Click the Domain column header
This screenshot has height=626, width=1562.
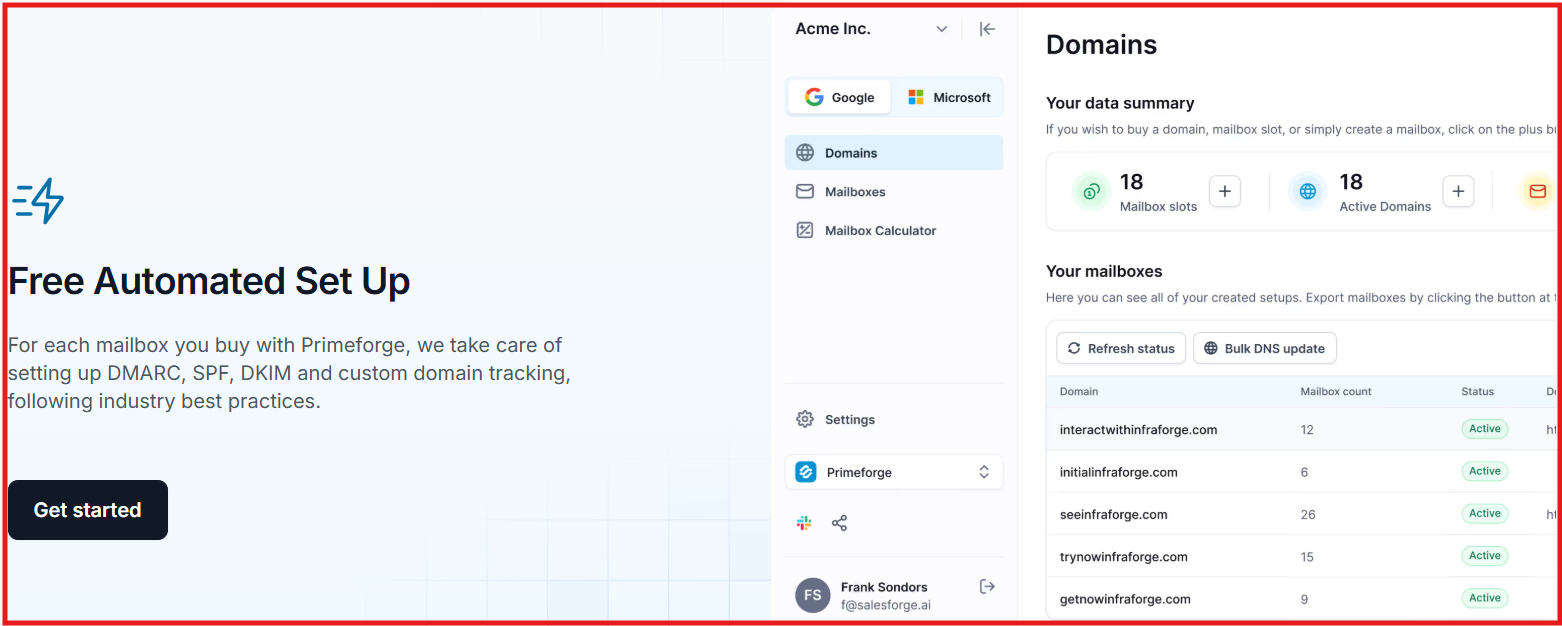(x=1079, y=392)
